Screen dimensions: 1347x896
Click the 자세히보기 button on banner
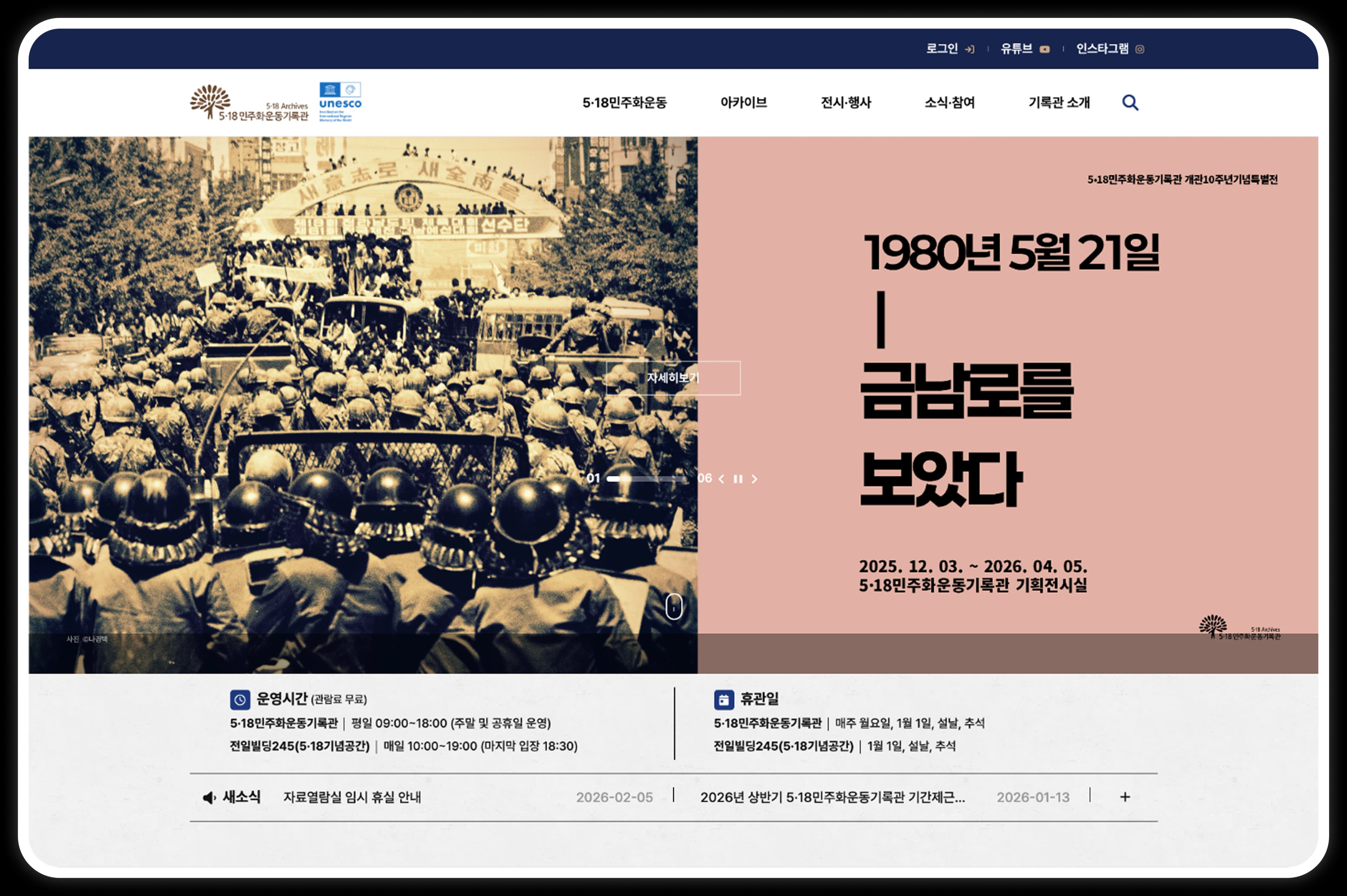pyautogui.click(x=673, y=378)
